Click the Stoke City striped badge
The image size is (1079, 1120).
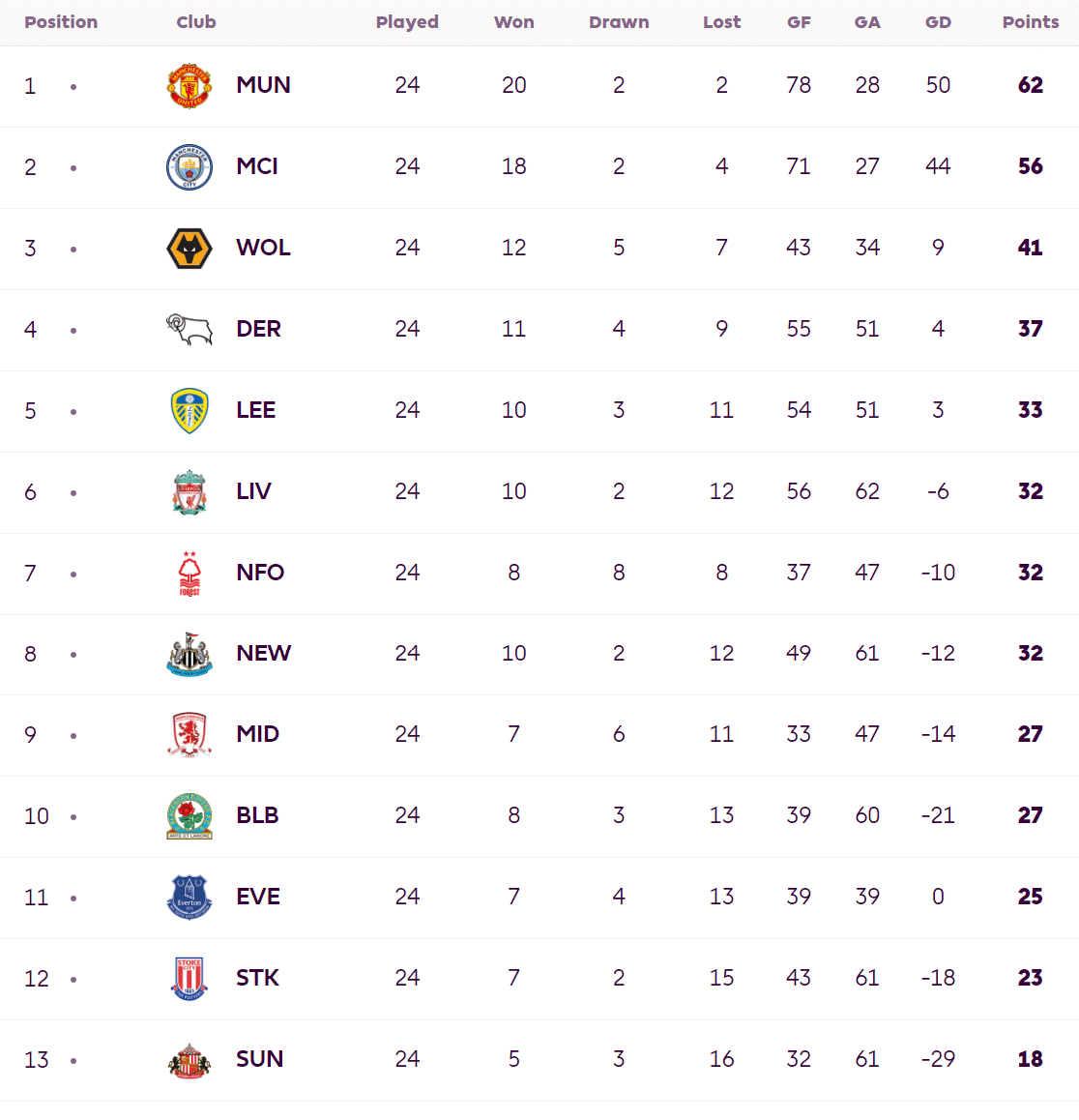click(190, 979)
